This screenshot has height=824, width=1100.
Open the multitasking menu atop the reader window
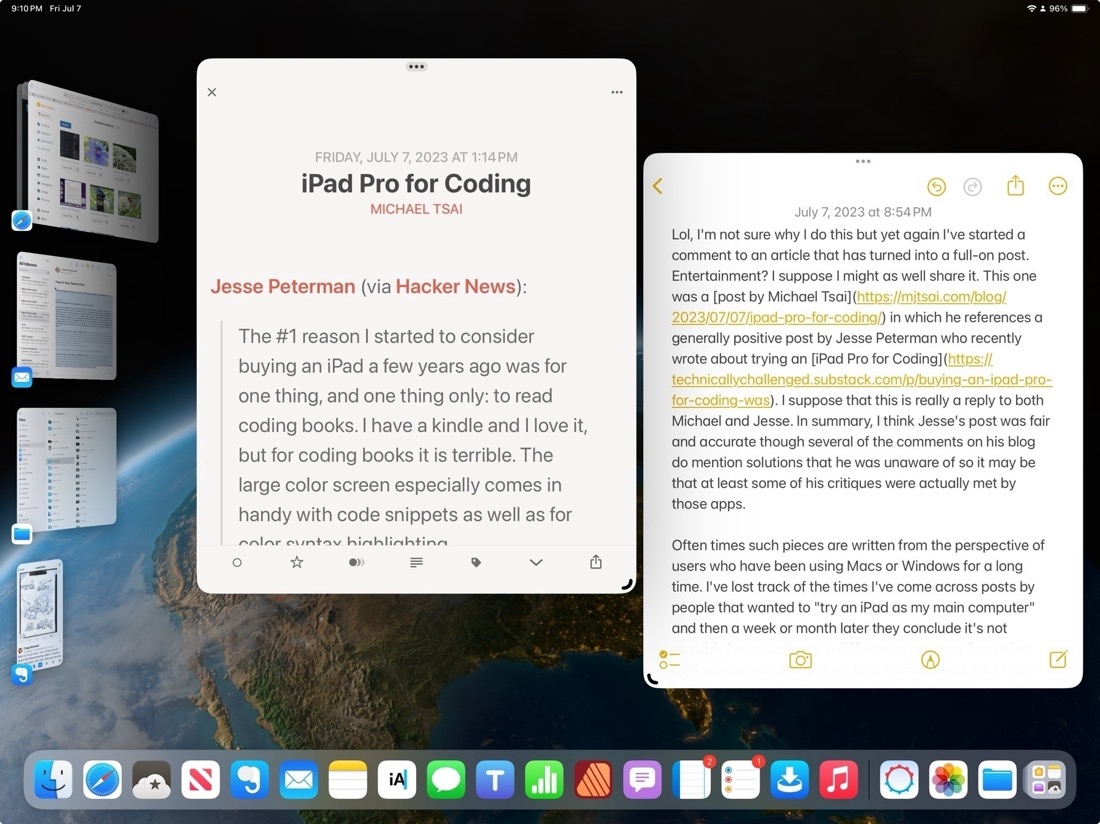click(416, 66)
